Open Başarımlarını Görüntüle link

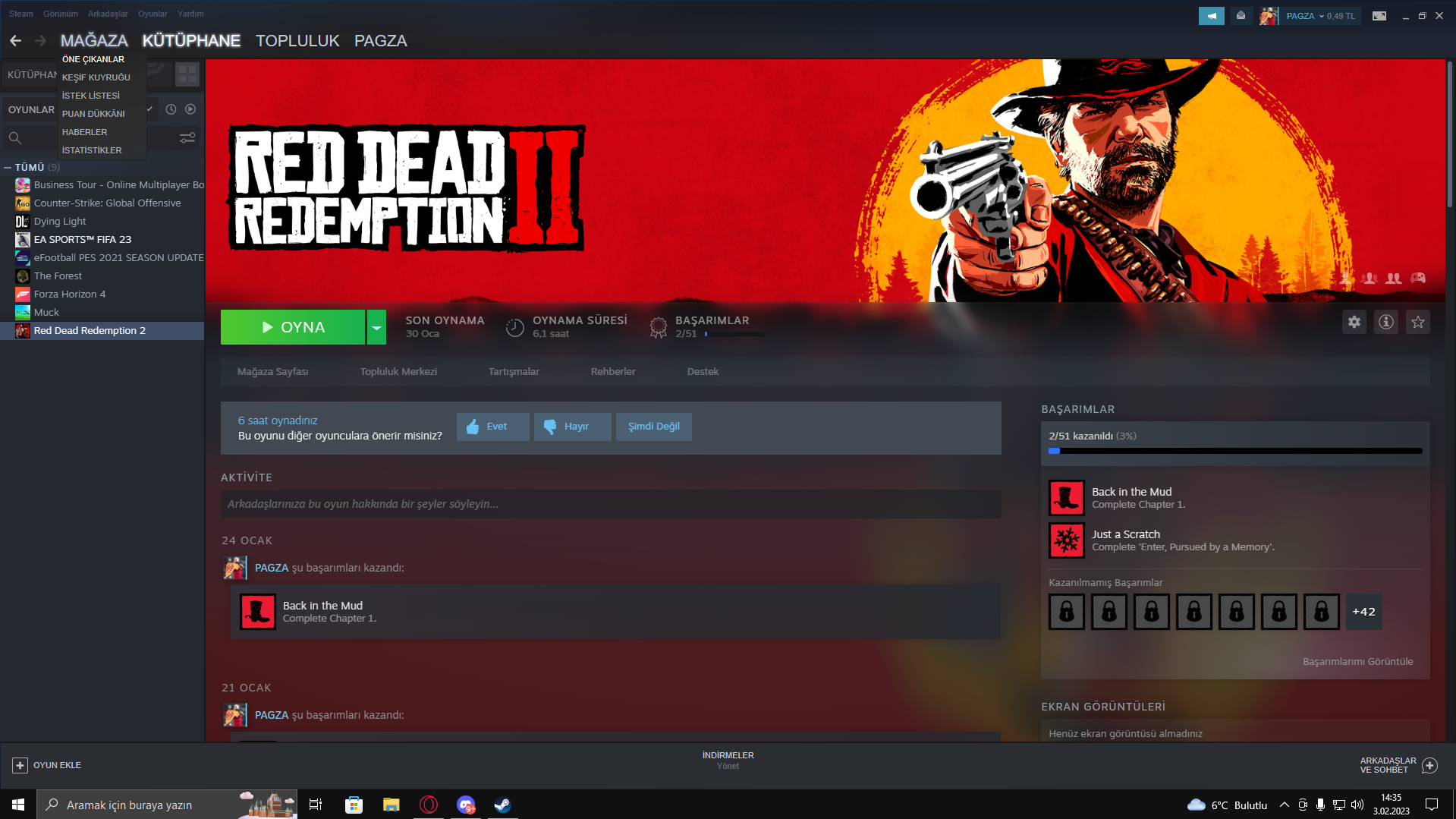tap(1357, 662)
